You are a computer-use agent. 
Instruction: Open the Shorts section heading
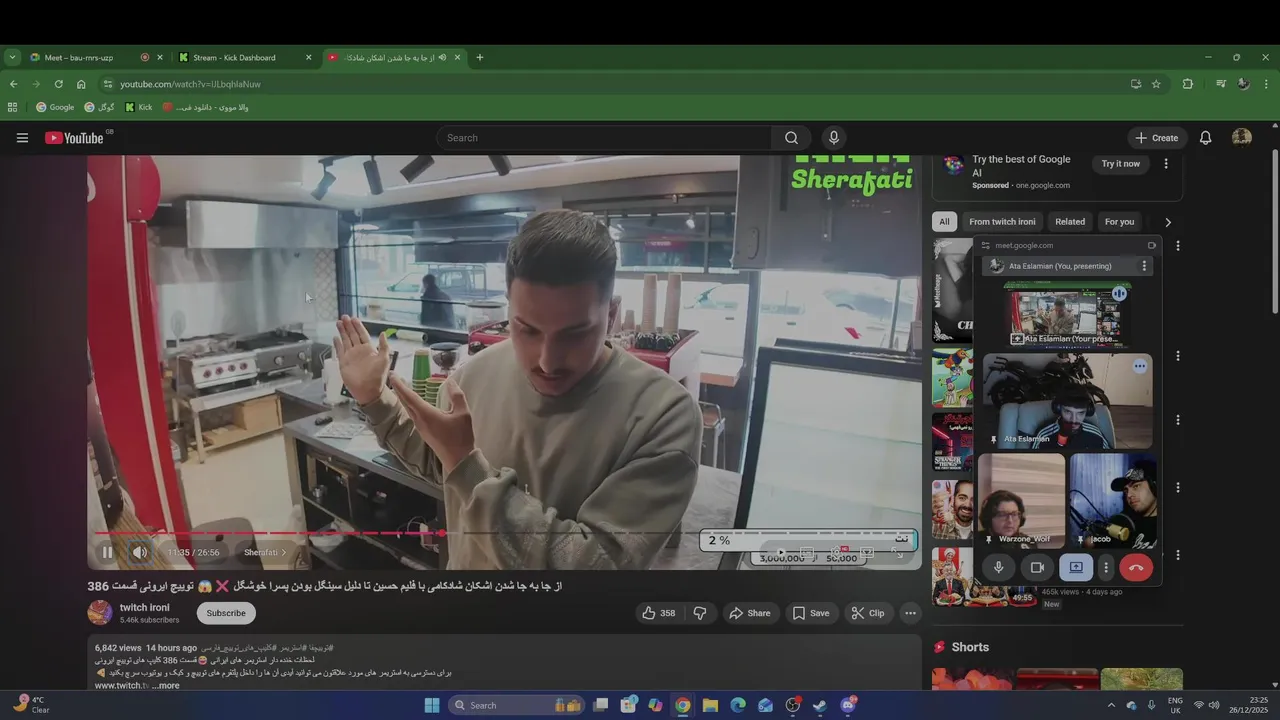click(x=970, y=647)
